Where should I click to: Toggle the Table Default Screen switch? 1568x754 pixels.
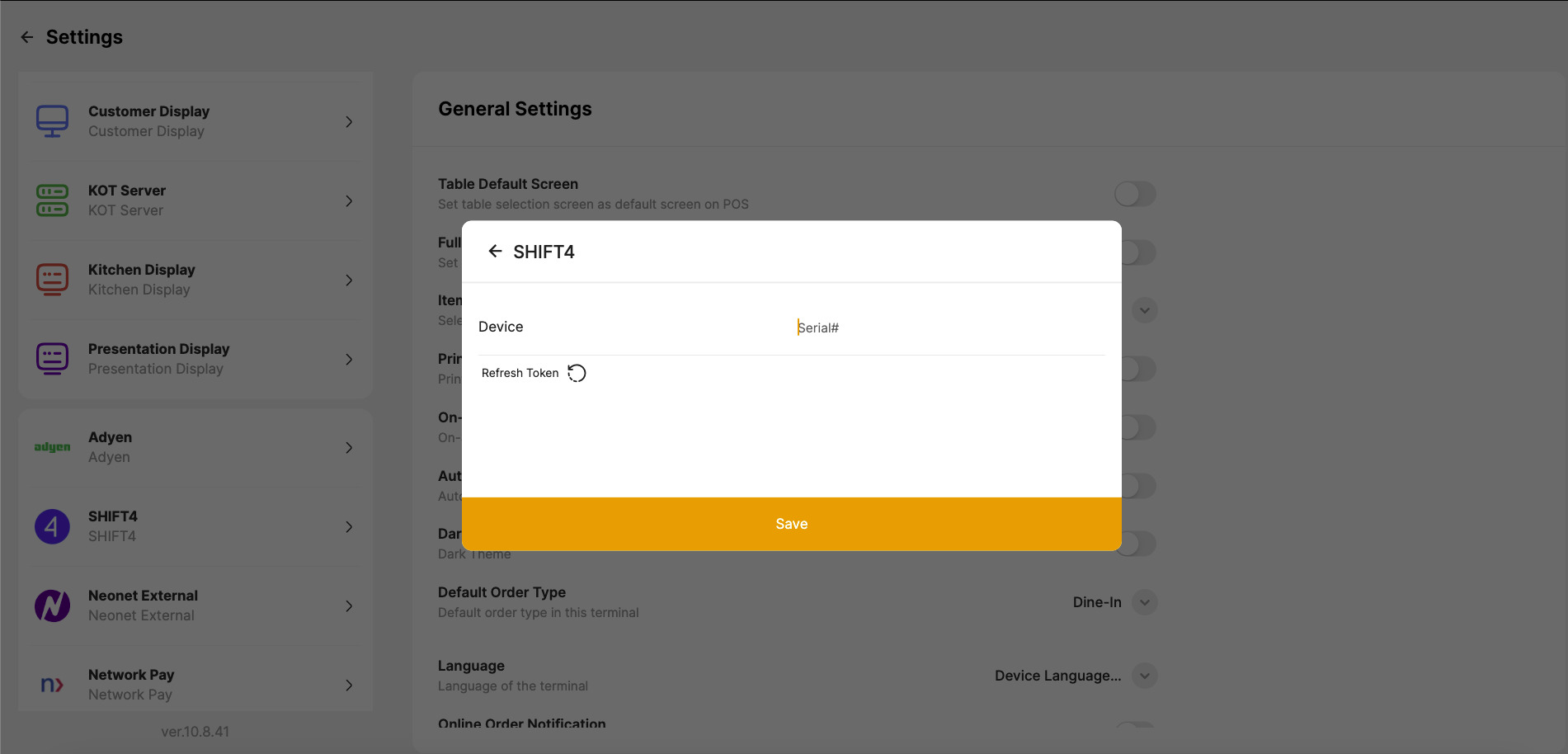pos(1135,194)
